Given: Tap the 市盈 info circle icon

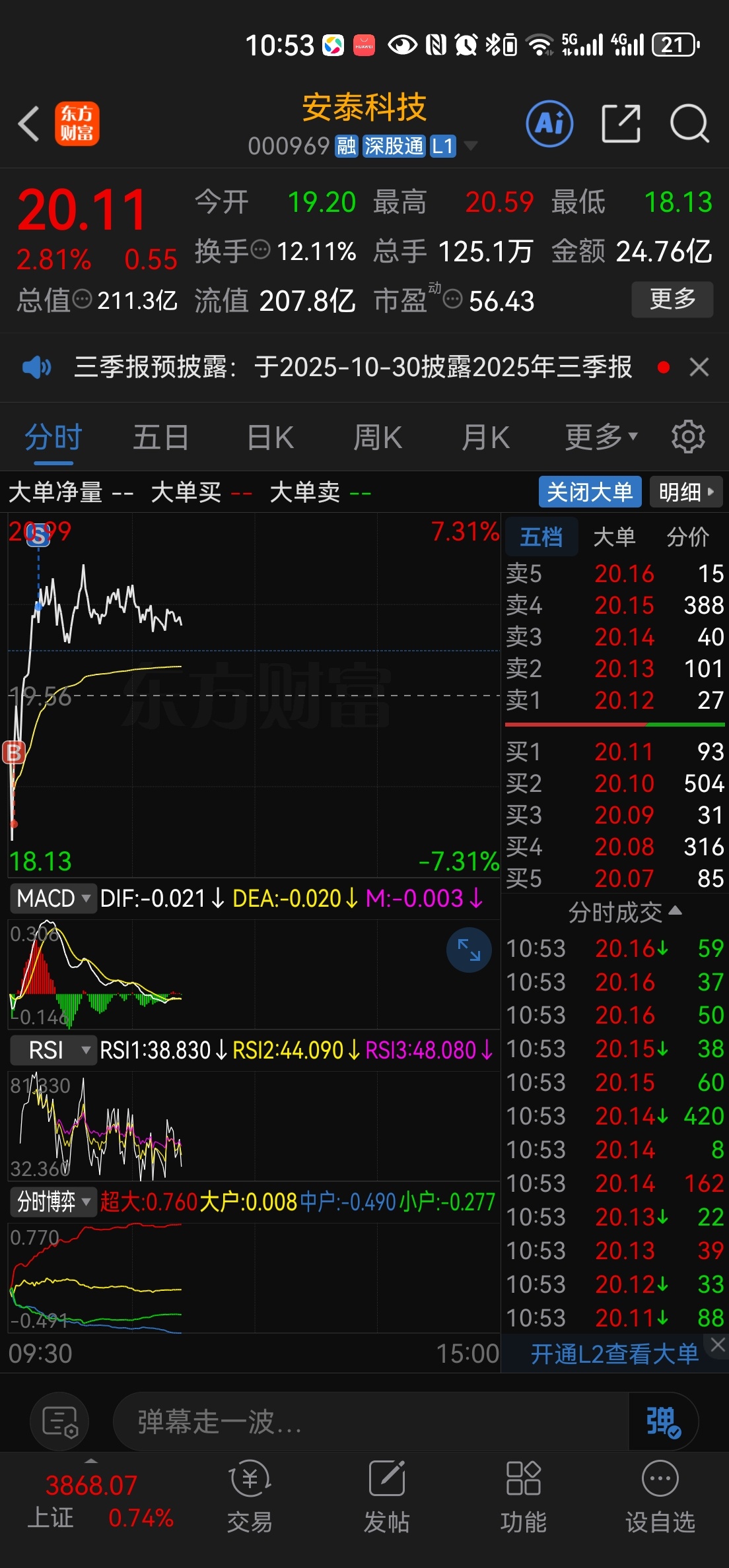Looking at the screenshot, I should 452,300.
